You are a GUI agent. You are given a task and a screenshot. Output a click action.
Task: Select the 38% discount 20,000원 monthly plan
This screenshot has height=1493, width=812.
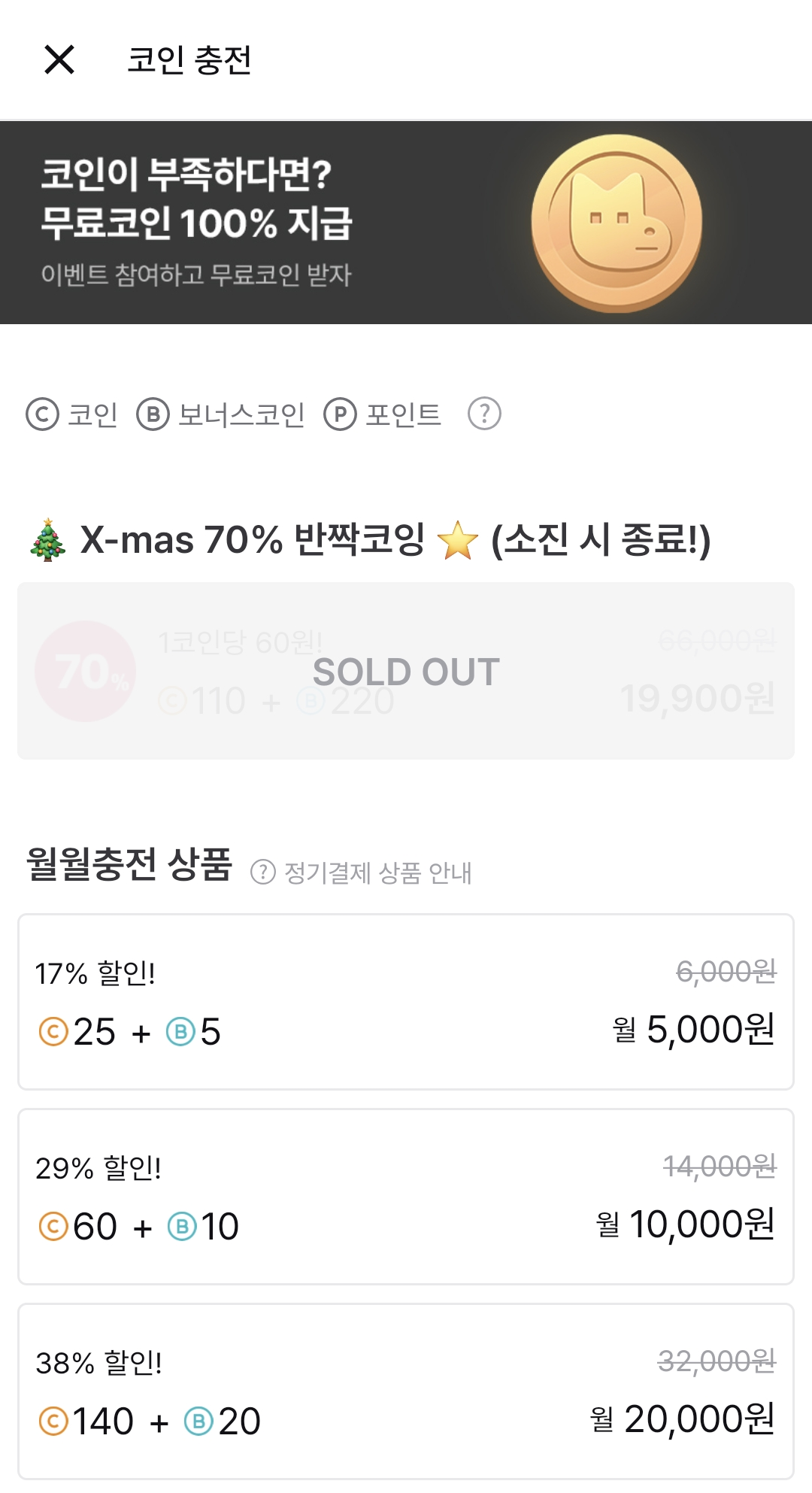coord(406,1391)
